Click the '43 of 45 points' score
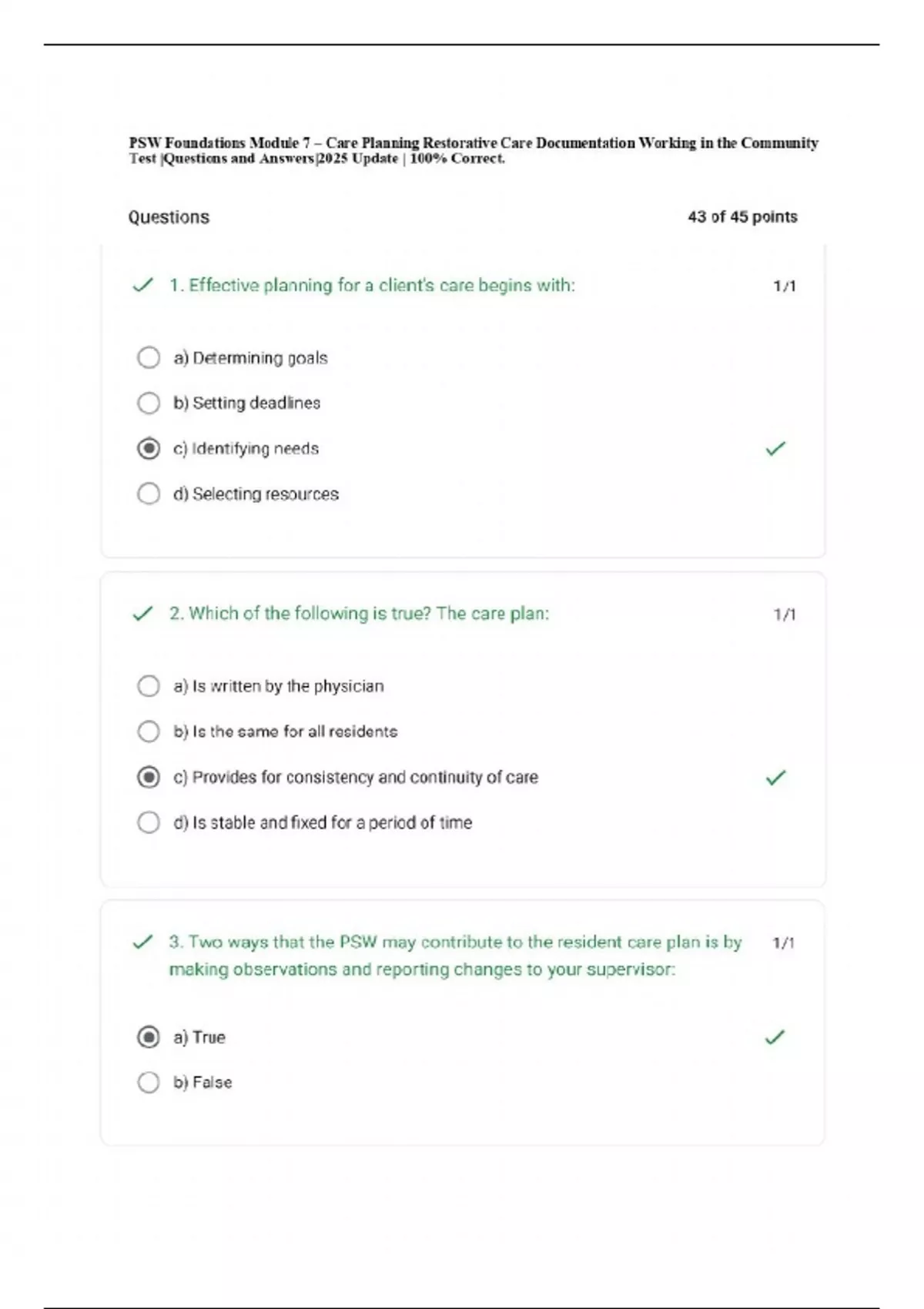The width and height of the screenshot is (924, 1309). click(x=742, y=217)
